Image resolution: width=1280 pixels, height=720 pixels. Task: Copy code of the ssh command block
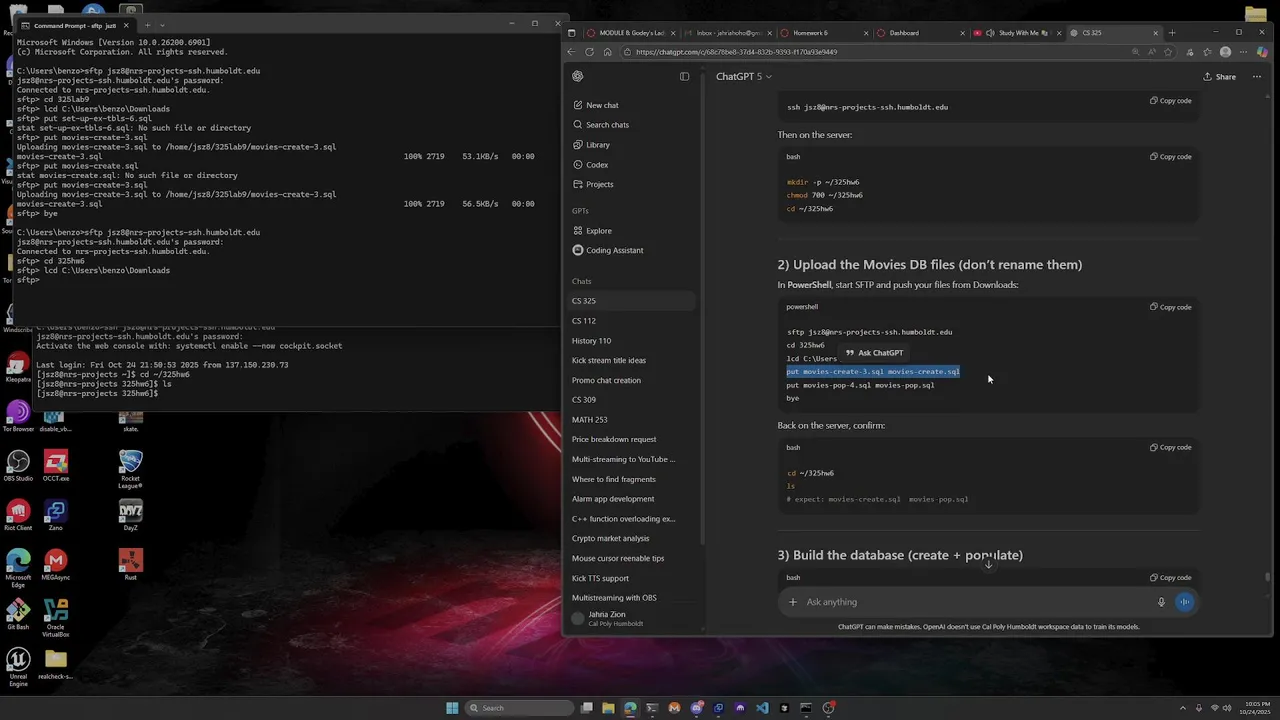(x=1170, y=101)
